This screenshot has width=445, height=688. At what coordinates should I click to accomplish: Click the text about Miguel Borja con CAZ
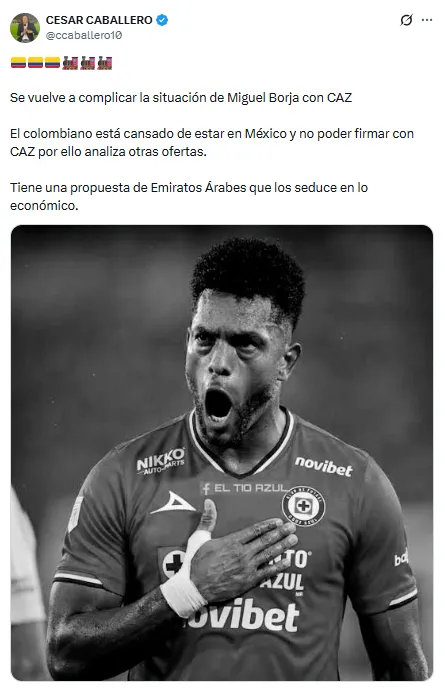(181, 97)
